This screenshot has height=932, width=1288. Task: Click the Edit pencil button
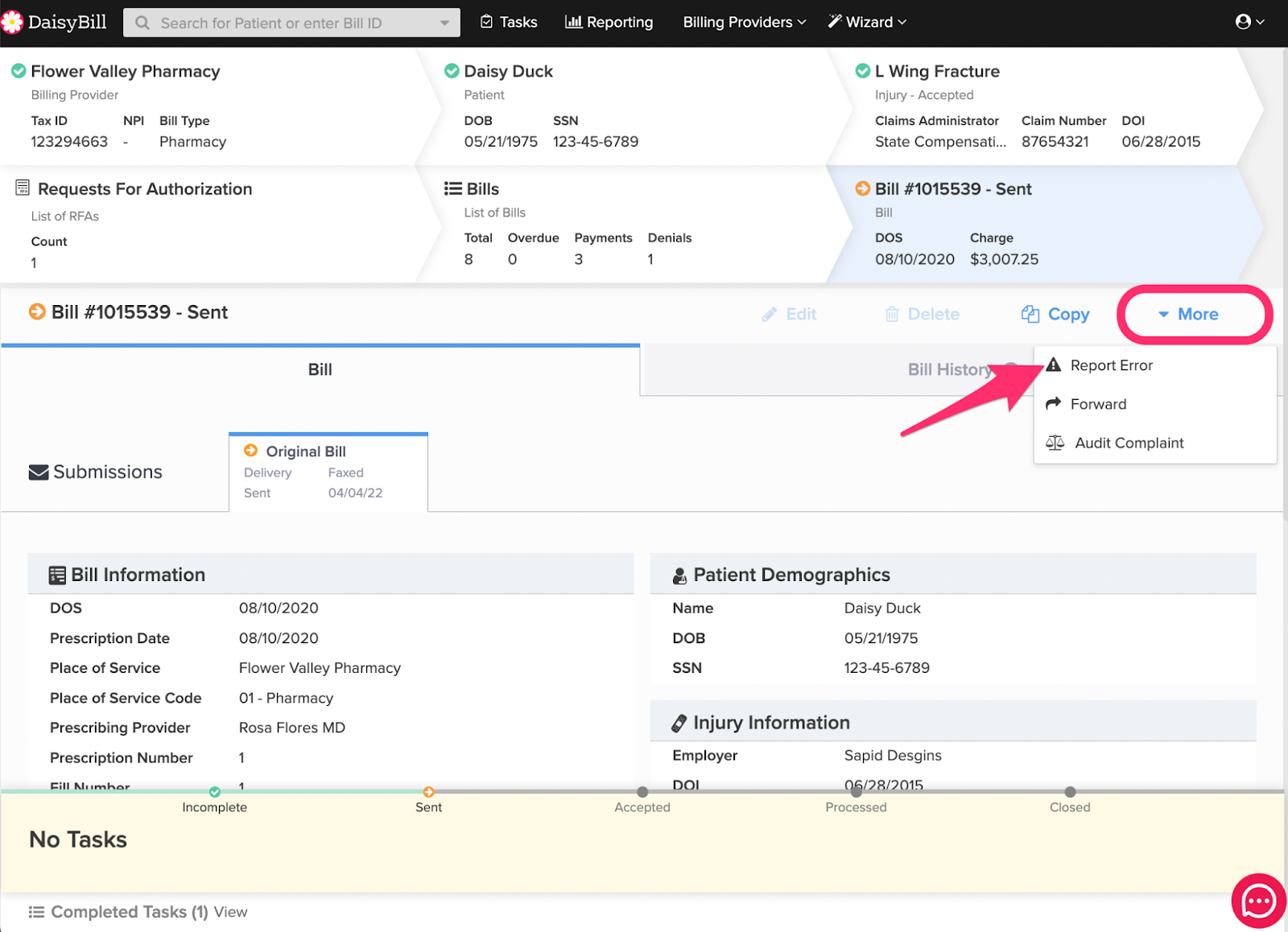[789, 314]
